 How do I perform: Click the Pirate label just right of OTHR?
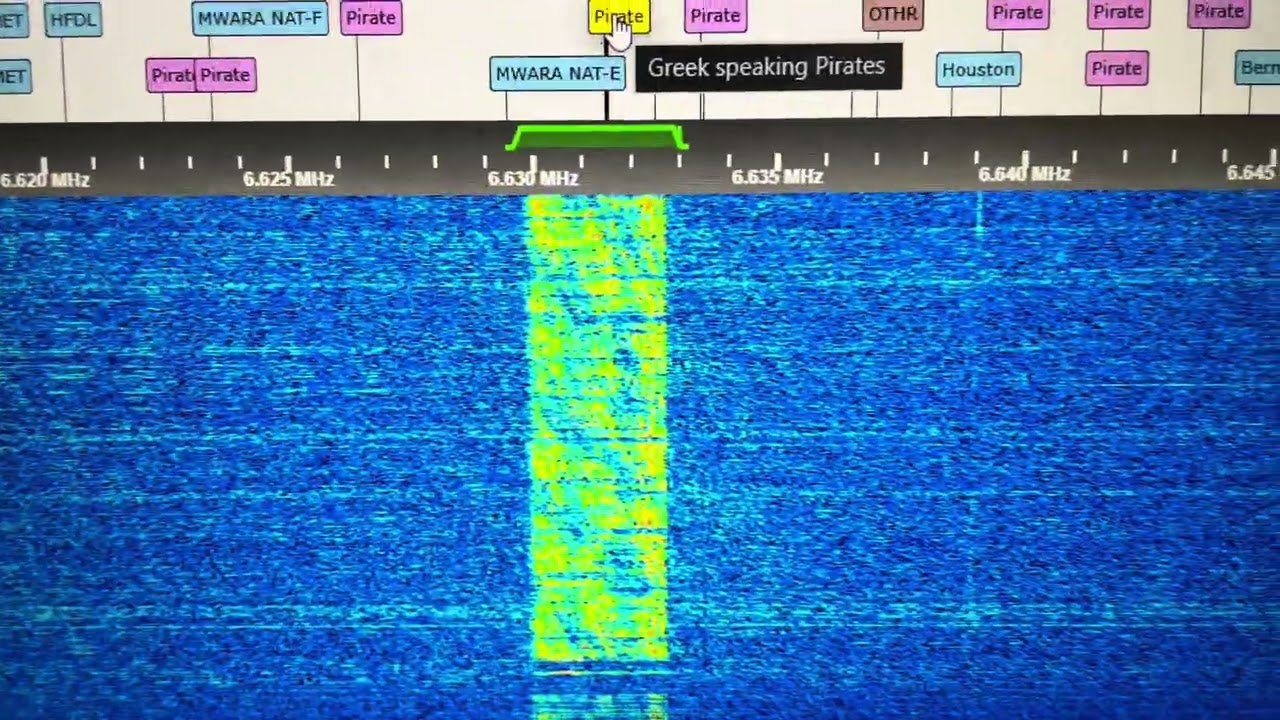click(1018, 13)
